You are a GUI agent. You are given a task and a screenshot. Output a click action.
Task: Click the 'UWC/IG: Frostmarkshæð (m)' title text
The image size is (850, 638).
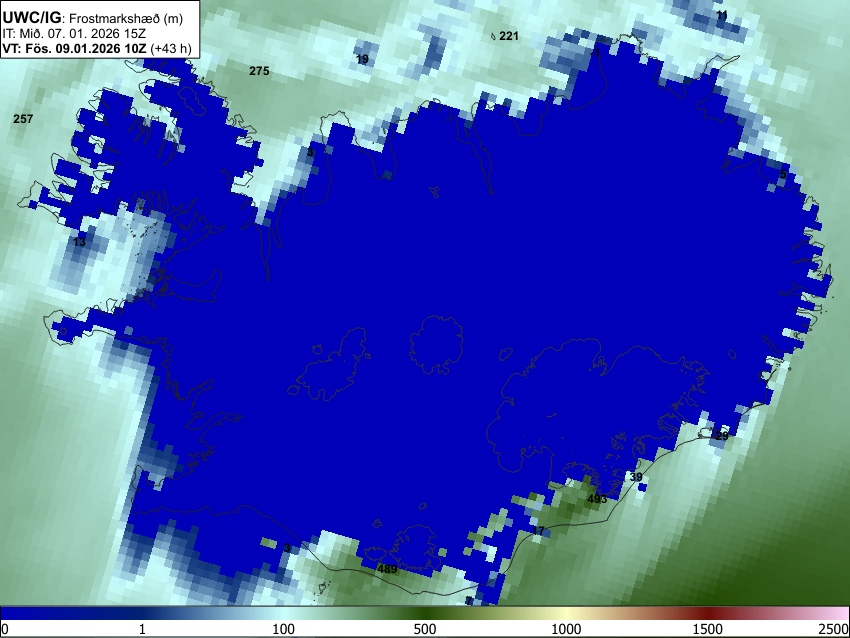(x=93, y=18)
